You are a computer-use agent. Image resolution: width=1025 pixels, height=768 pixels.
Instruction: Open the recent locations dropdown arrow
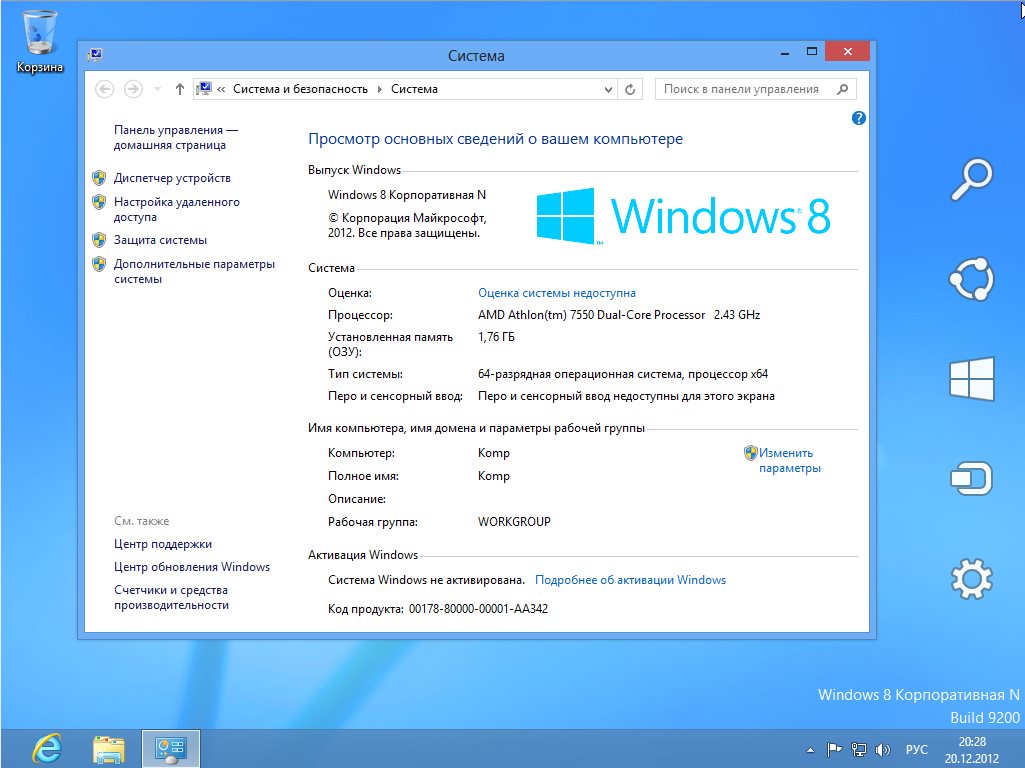(x=157, y=89)
